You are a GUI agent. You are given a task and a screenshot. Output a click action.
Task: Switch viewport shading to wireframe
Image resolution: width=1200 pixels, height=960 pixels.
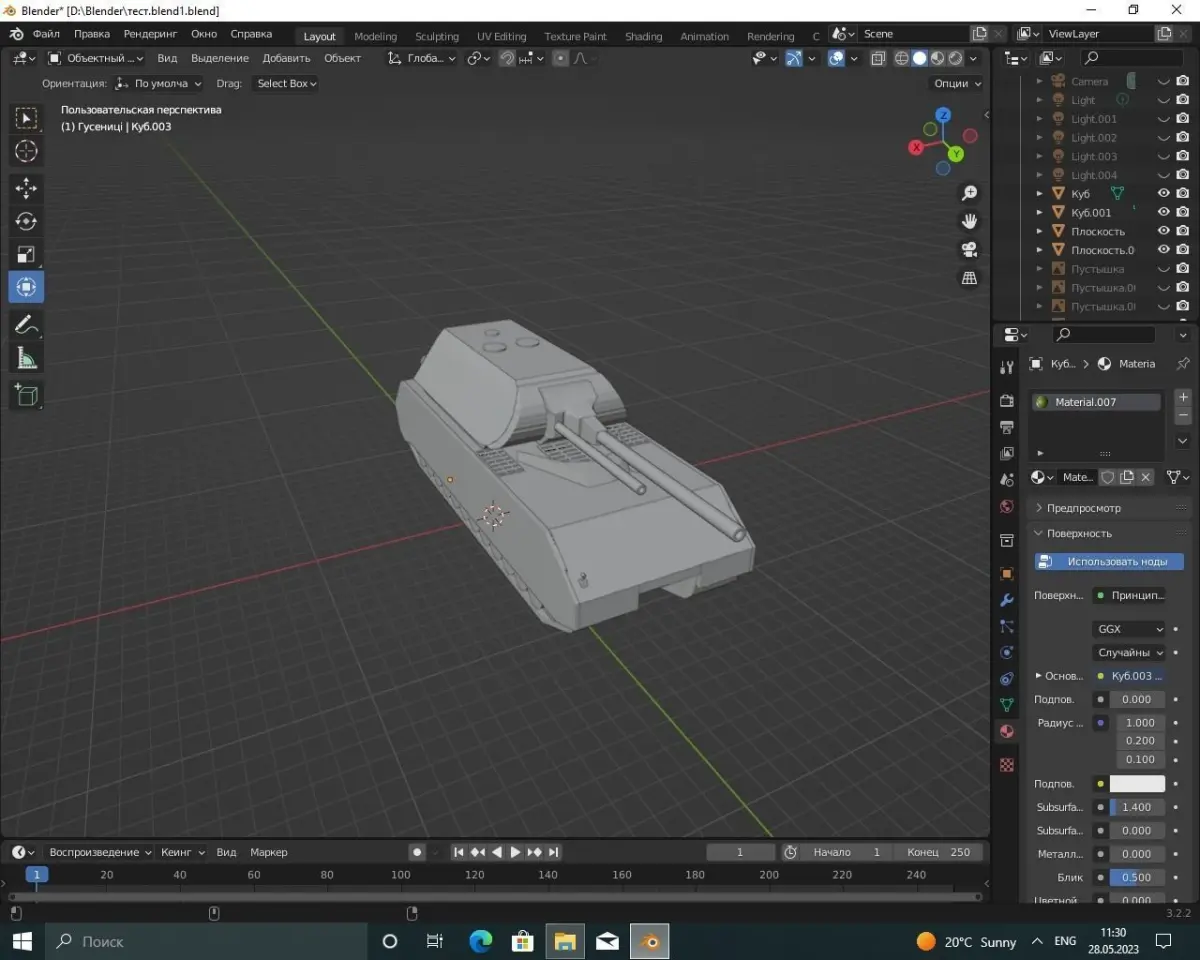902,58
